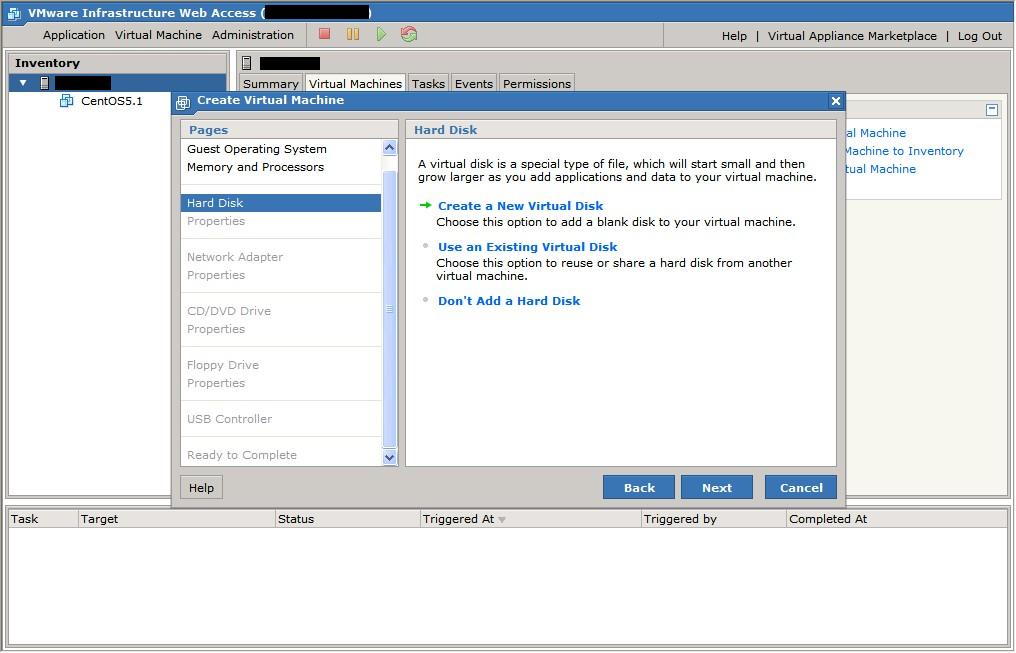The height and width of the screenshot is (653, 1016).
Task: Switch to the Summary tab
Action: [x=270, y=84]
